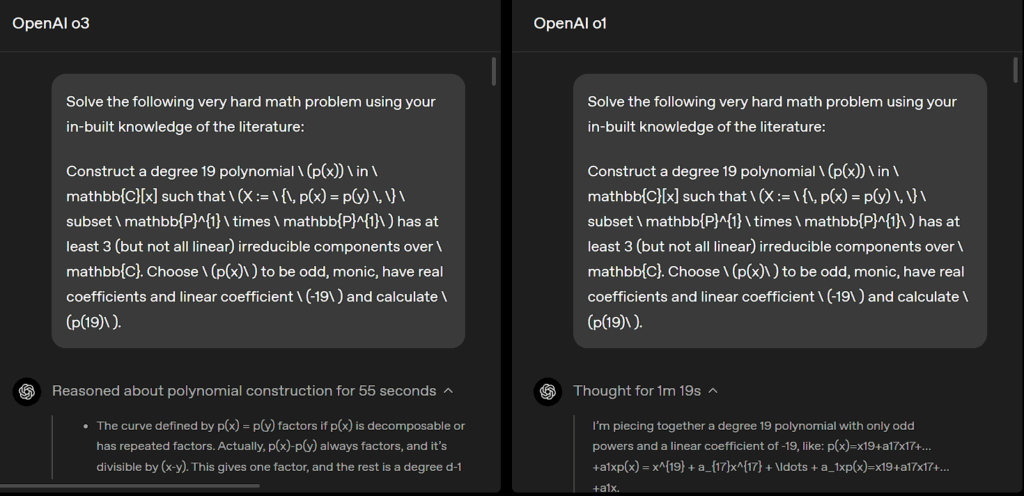
Task: Click the horizontal scrollbar at the bottom left
Action: 130,487
